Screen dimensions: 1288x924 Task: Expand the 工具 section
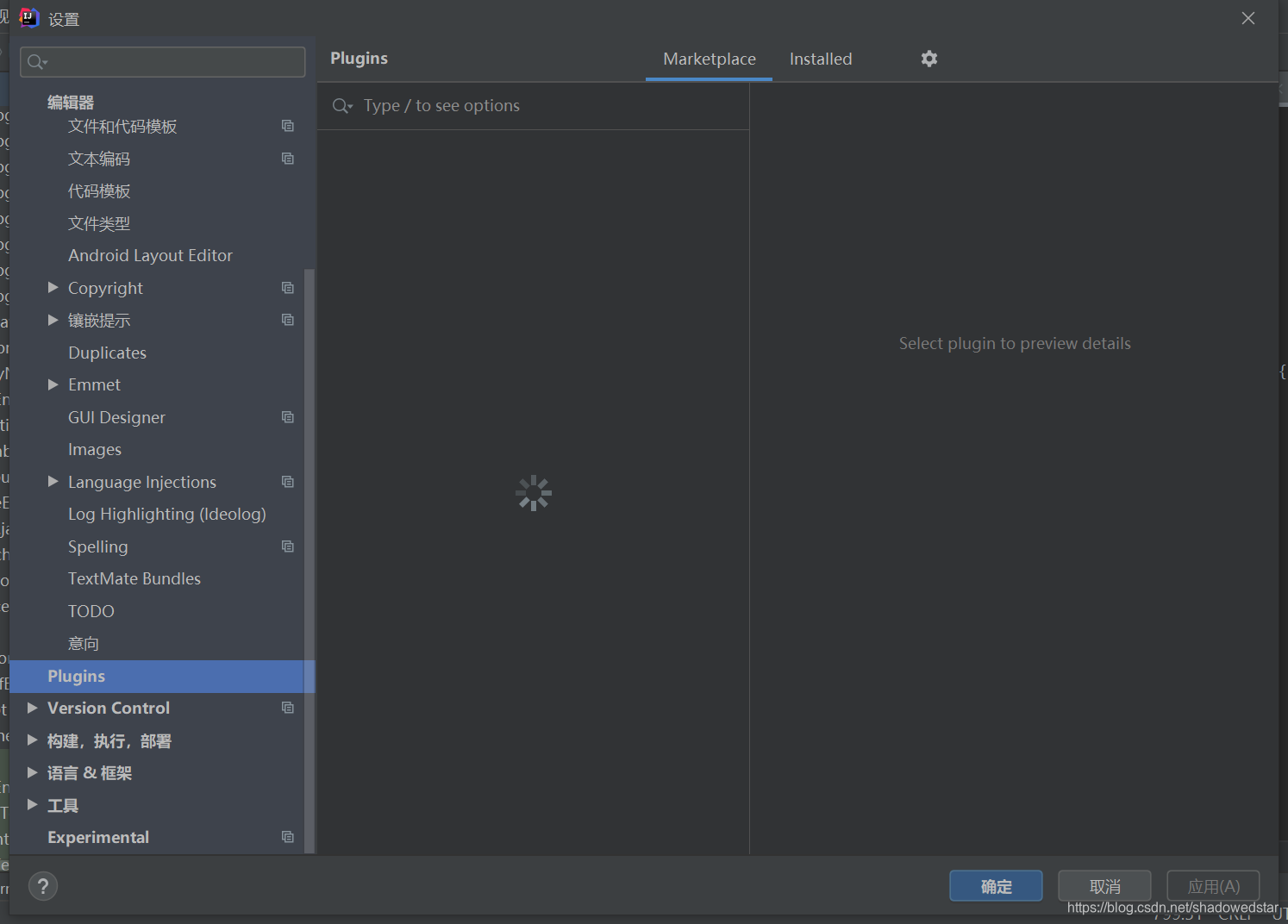(32, 804)
